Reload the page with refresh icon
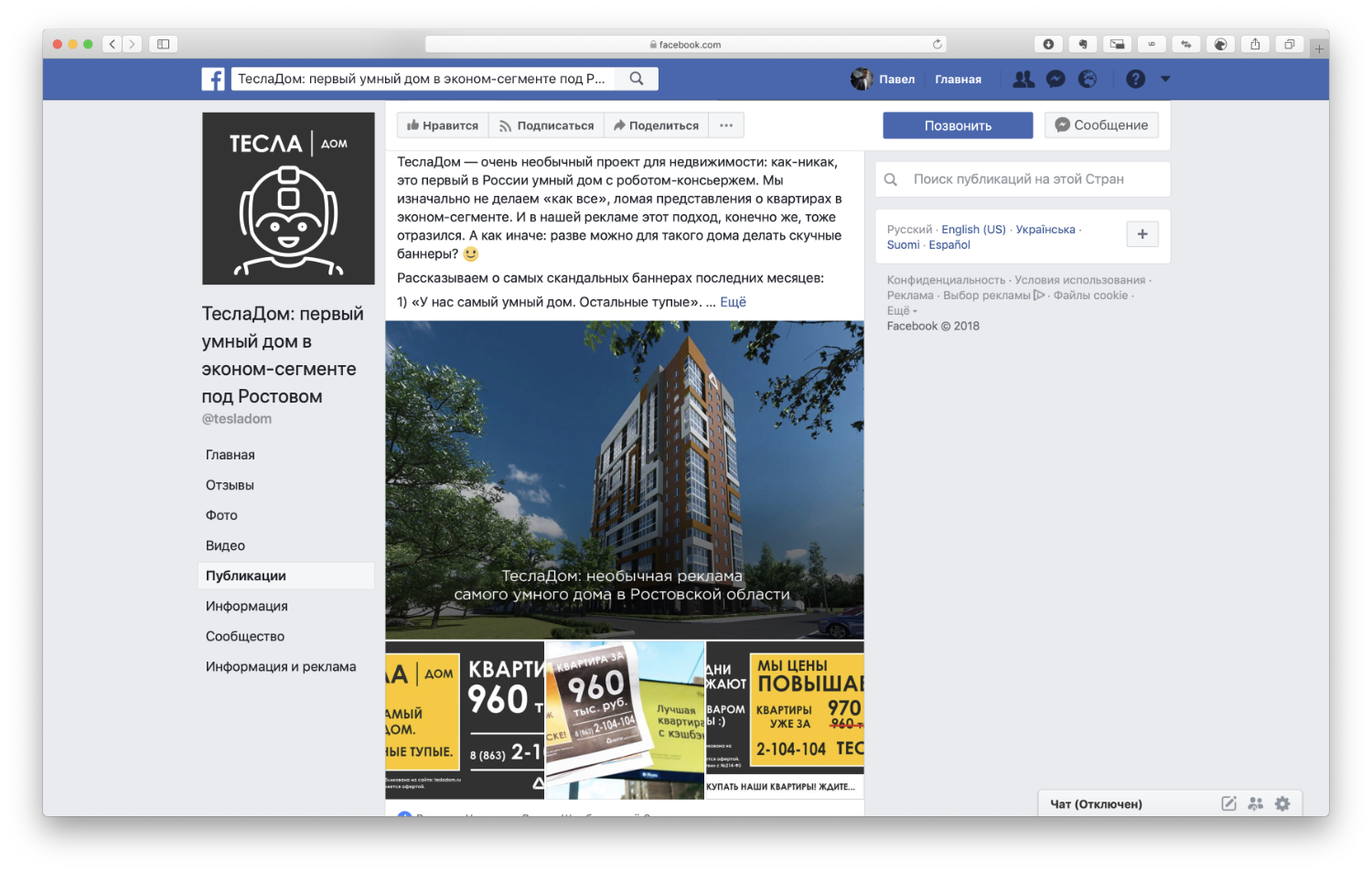Image resolution: width=1372 pixels, height=873 pixels. tap(938, 44)
